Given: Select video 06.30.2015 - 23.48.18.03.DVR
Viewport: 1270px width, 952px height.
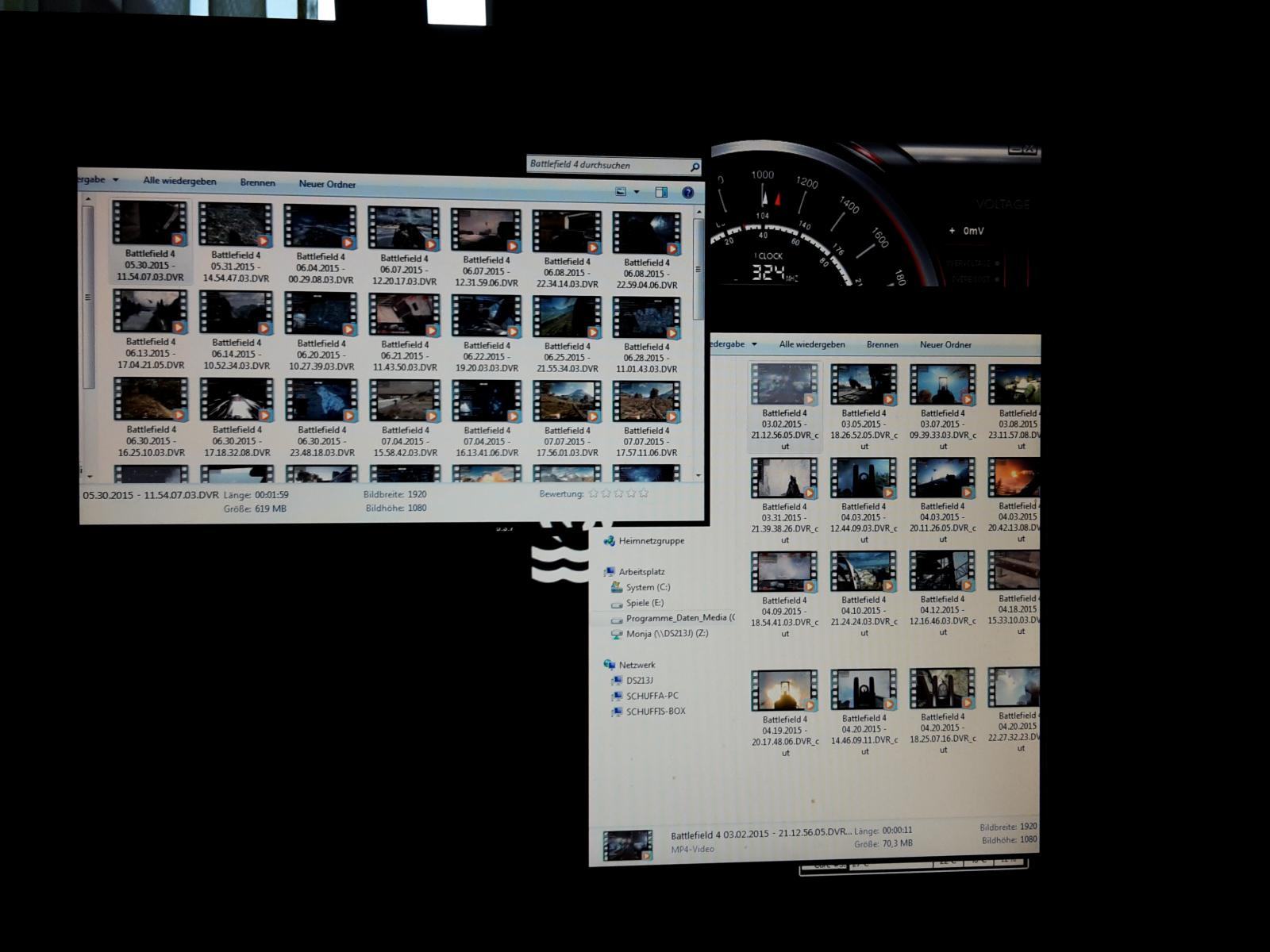Looking at the screenshot, I should [321, 418].
